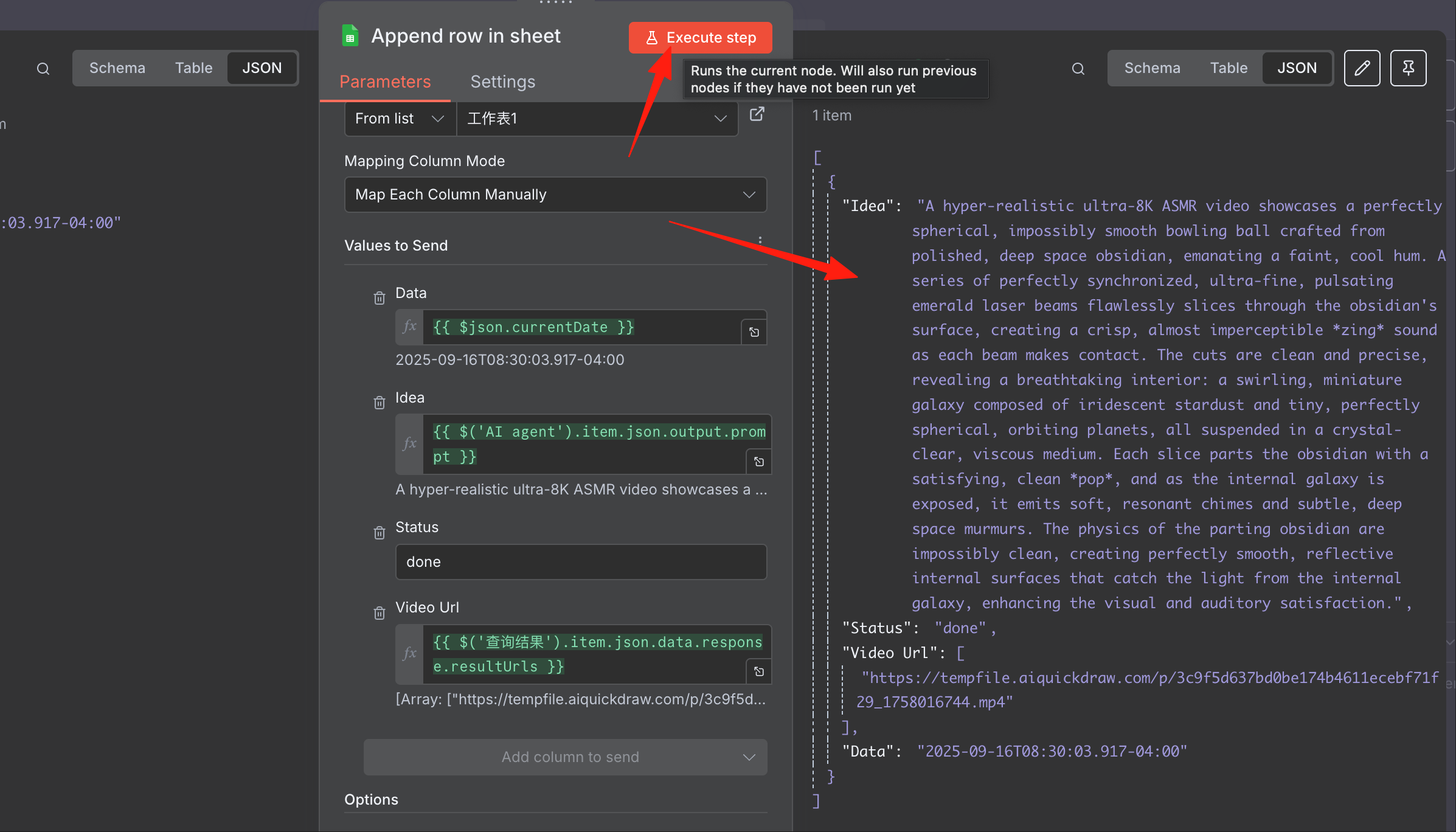The image size is (1456, 832).
Task: Open Values to Send options menu dots
Action: pyautogui.click(x=760, y=240)
